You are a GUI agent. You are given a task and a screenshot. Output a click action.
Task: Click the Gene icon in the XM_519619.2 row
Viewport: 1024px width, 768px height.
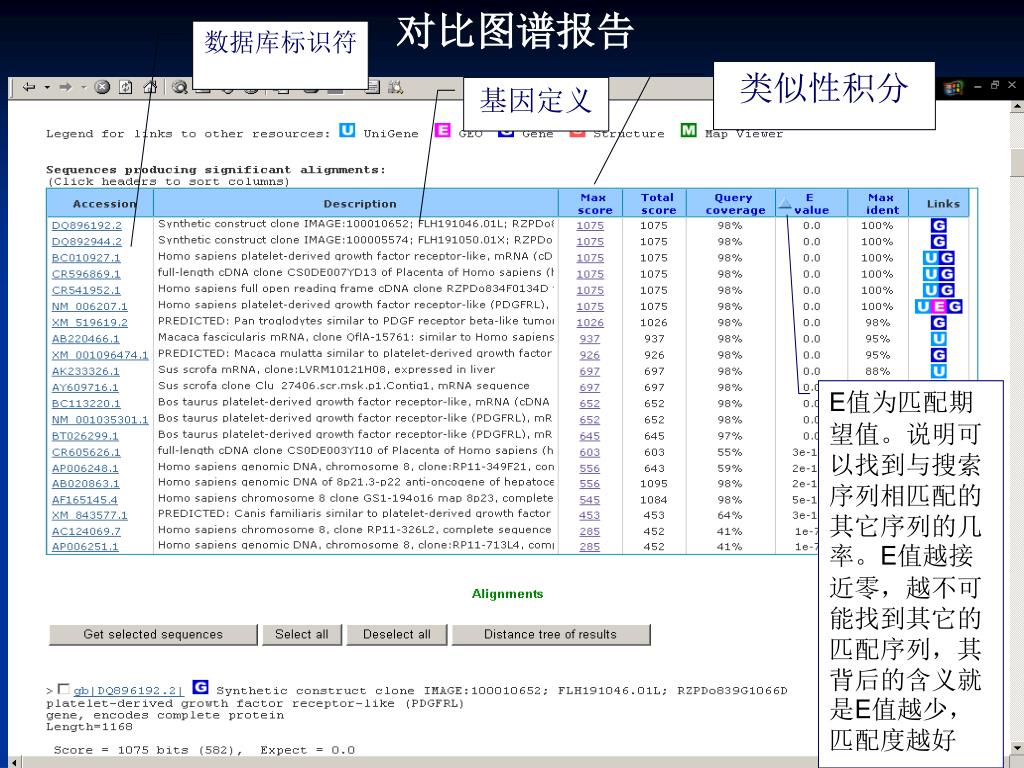(x=938, y=323)
